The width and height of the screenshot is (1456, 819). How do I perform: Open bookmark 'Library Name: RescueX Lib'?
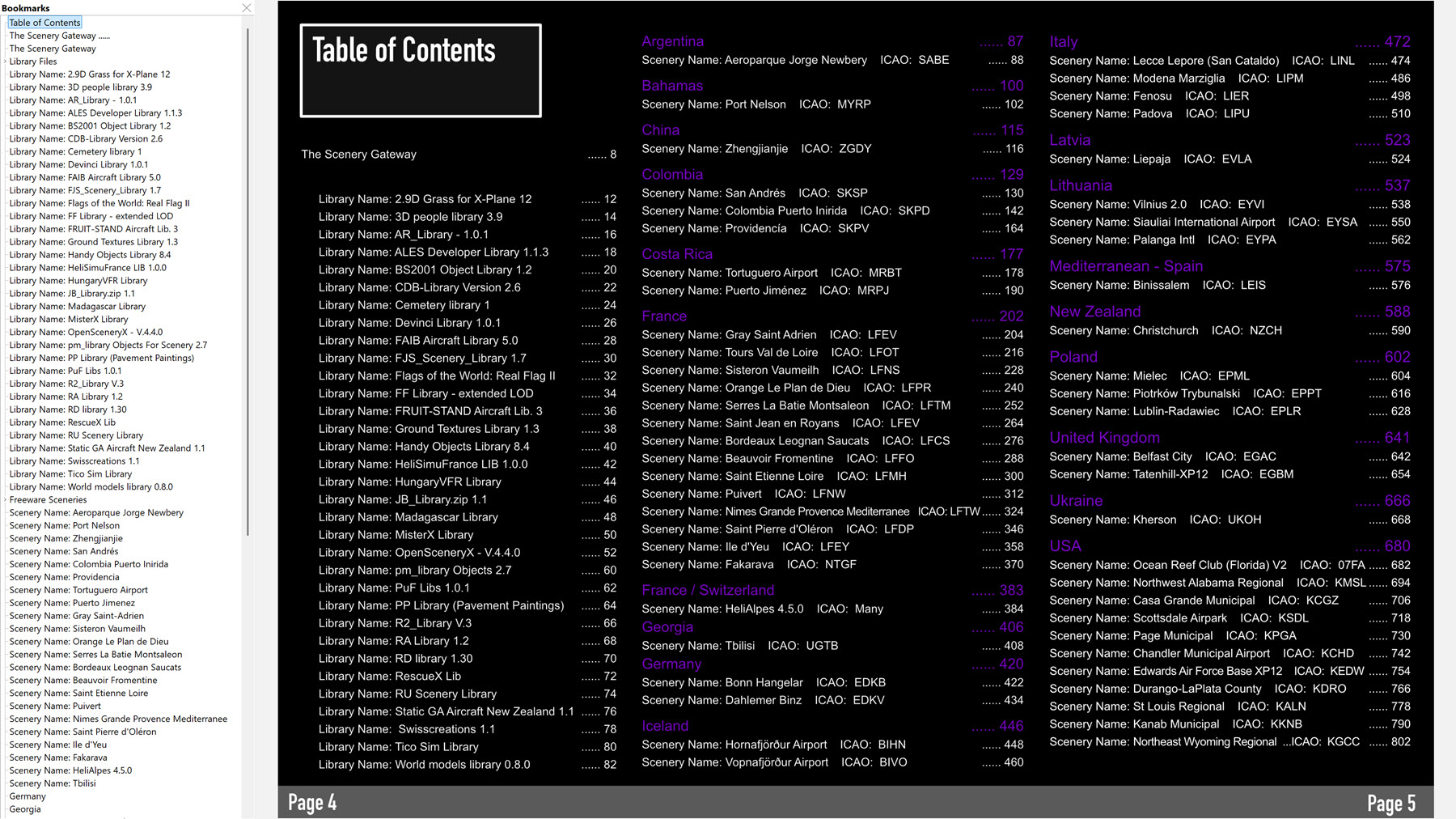(x=62, y=422)
